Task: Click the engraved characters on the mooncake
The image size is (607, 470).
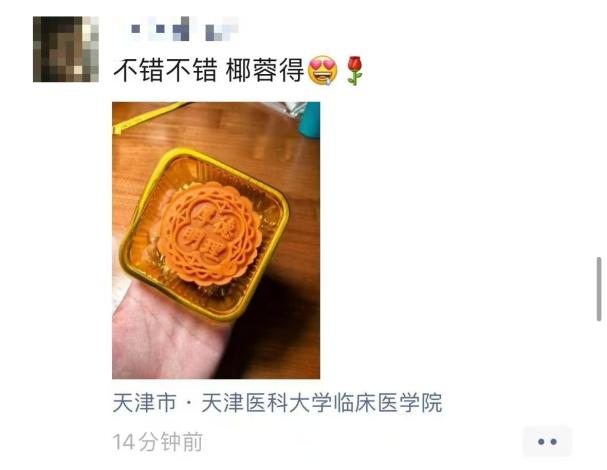Action: tap(209, 234)
